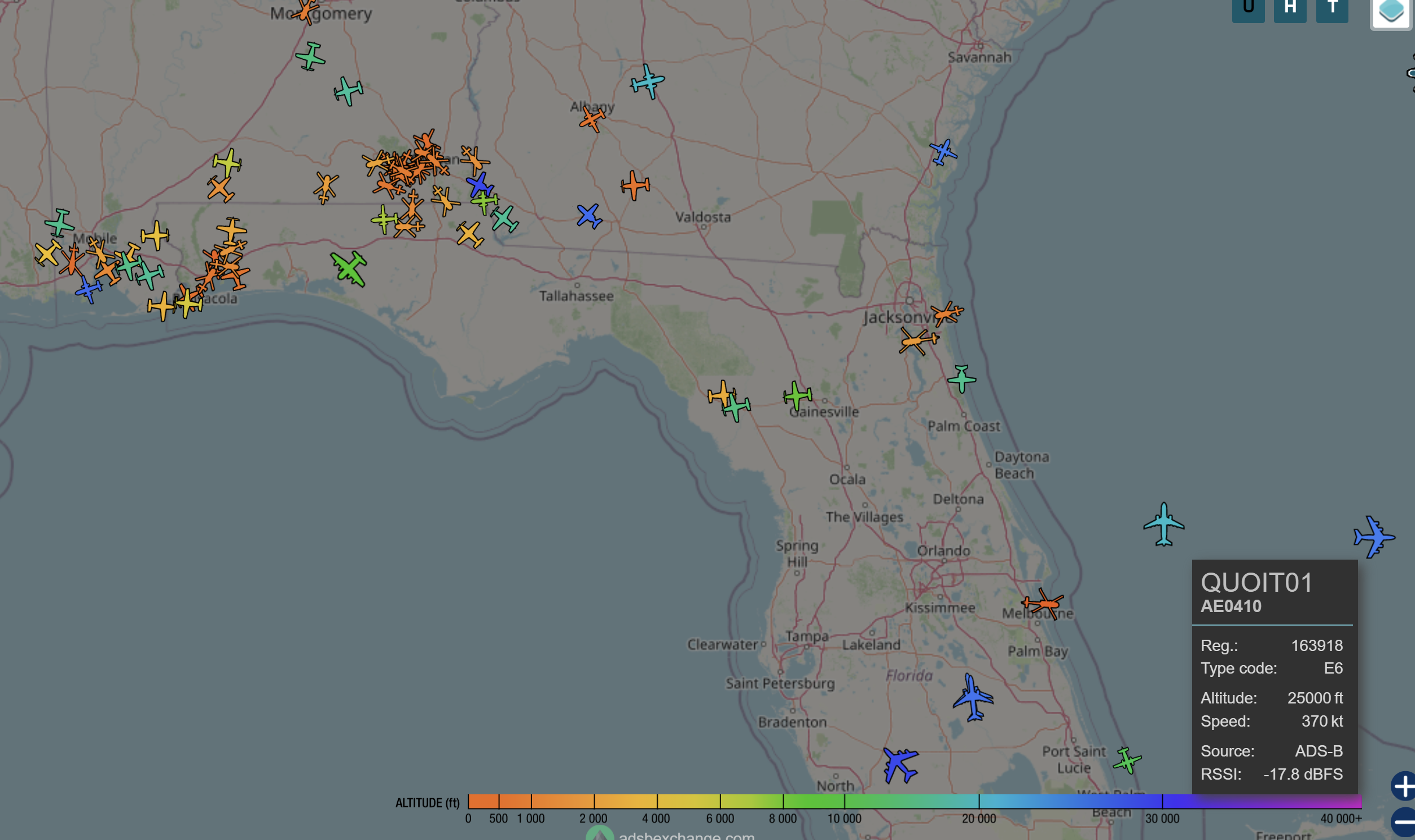Select the orange helicopter south of Jacksonville
The width and height of the screenshot is (1415, 840).
(918, 341)
